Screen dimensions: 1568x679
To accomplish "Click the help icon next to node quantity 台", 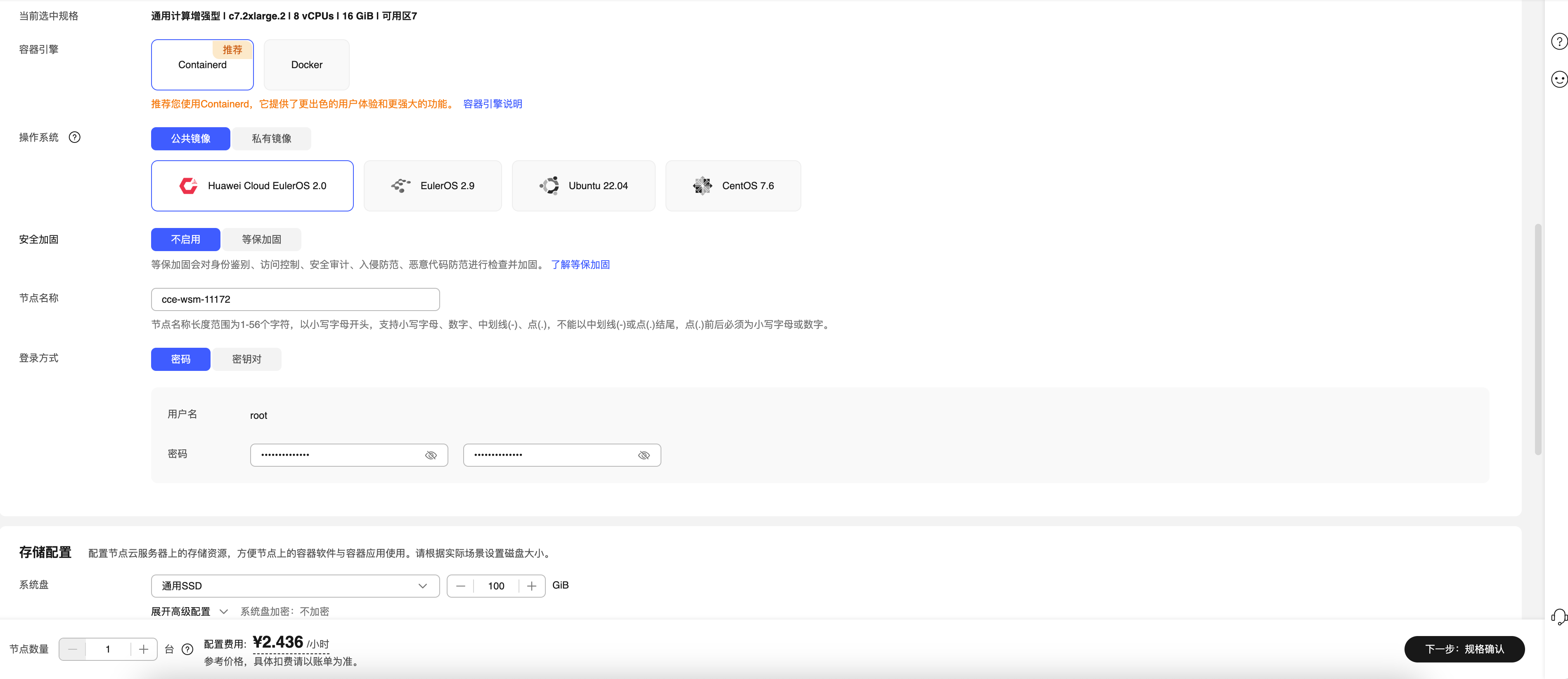I will point(187,649).
